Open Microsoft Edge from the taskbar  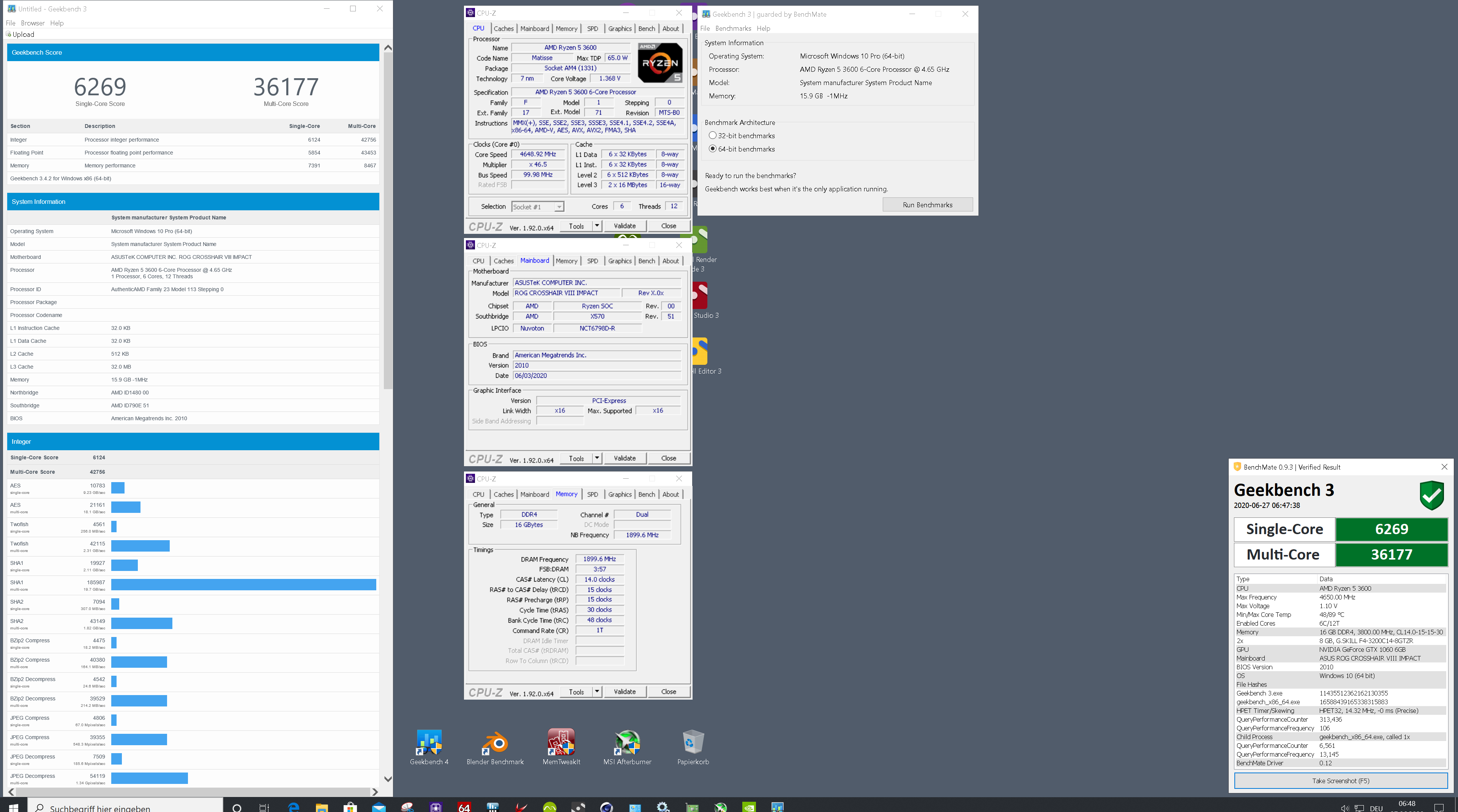point(293,807)
